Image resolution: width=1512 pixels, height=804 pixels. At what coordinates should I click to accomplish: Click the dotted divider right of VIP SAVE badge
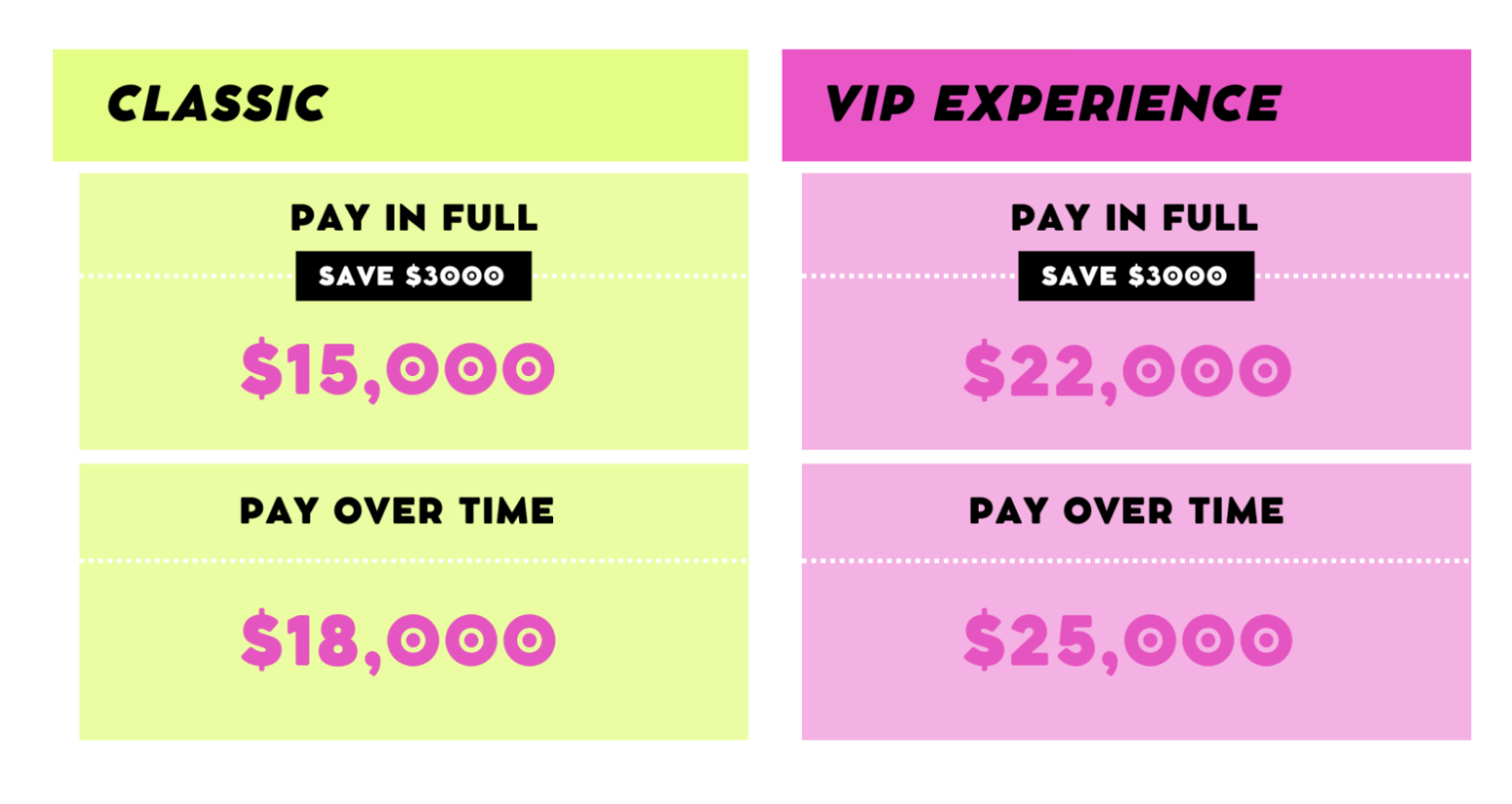pyautogui.click(x=1361, y=276)
